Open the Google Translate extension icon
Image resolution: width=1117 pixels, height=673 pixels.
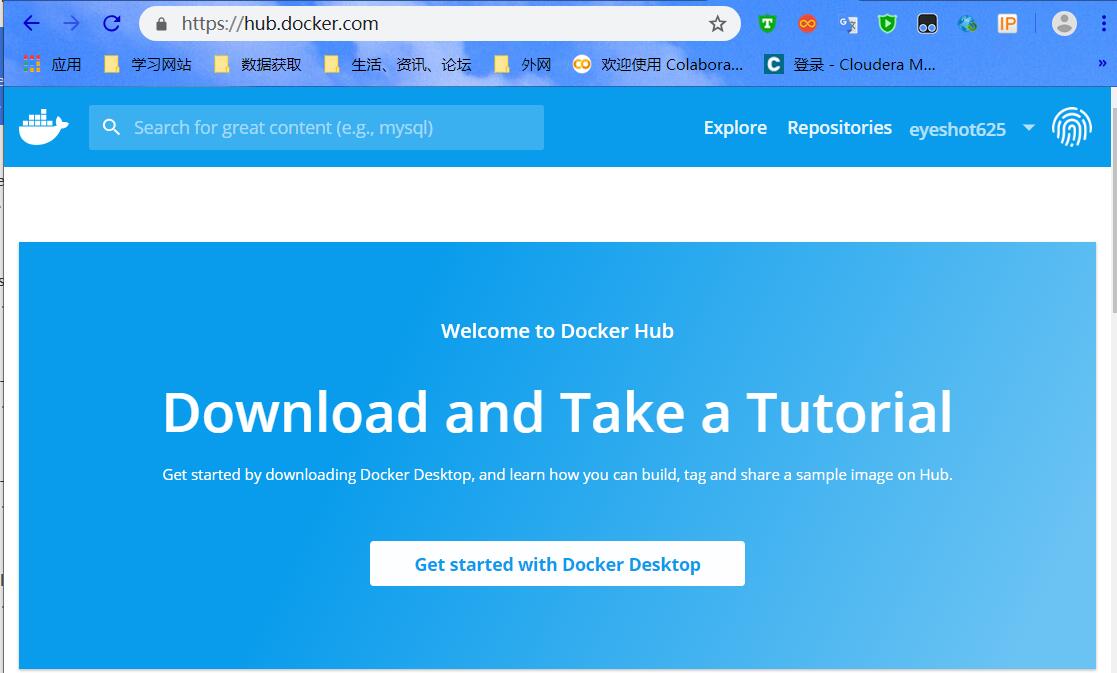click(848, 24)
